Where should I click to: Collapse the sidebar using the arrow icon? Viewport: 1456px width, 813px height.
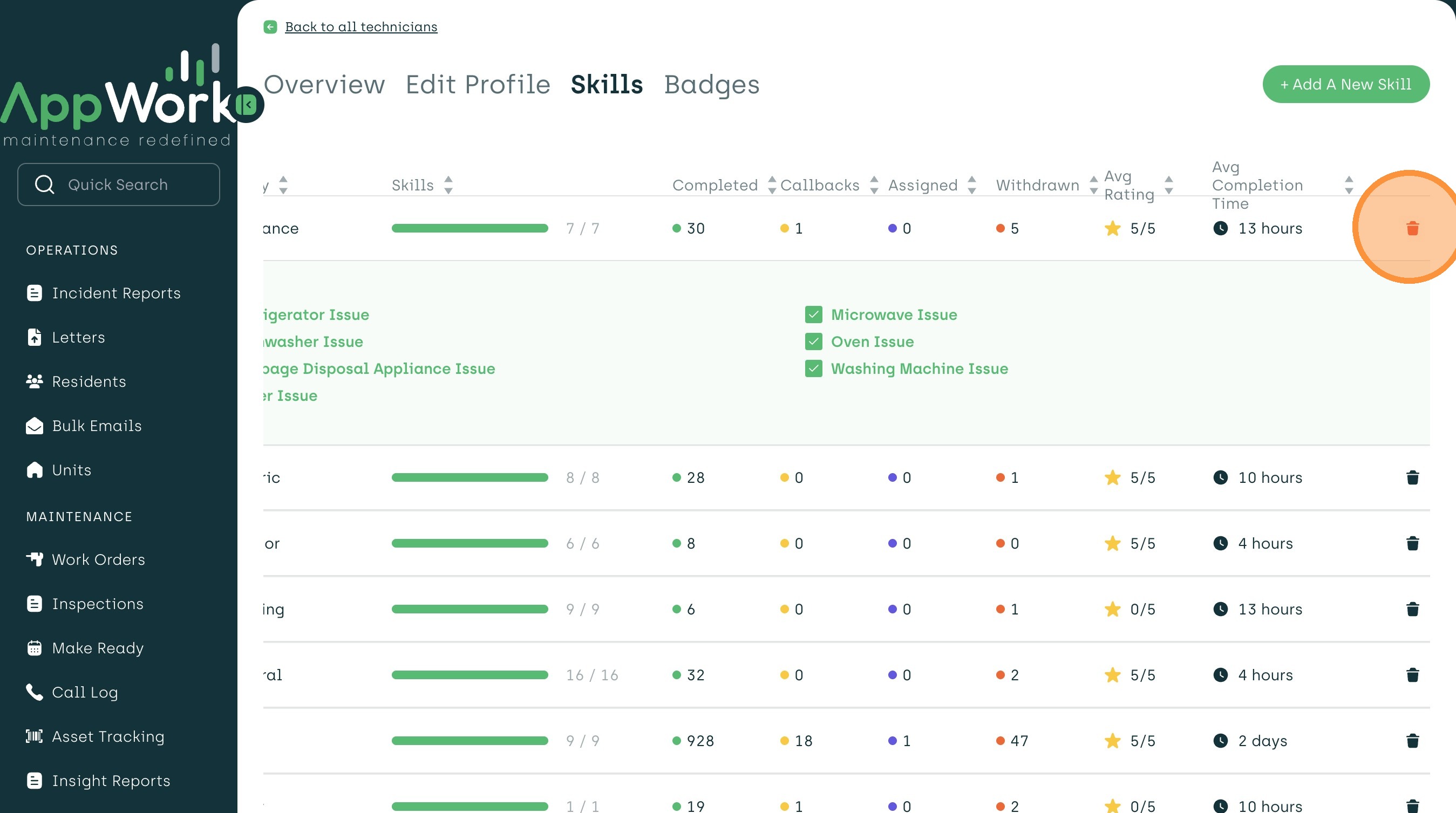tap(247, 105)
